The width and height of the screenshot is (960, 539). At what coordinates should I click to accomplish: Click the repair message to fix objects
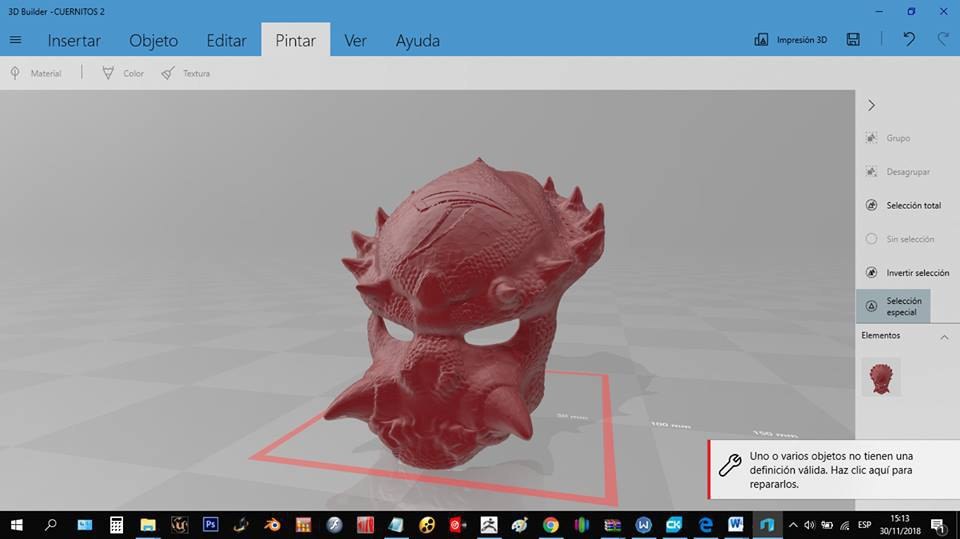(831, 470)
